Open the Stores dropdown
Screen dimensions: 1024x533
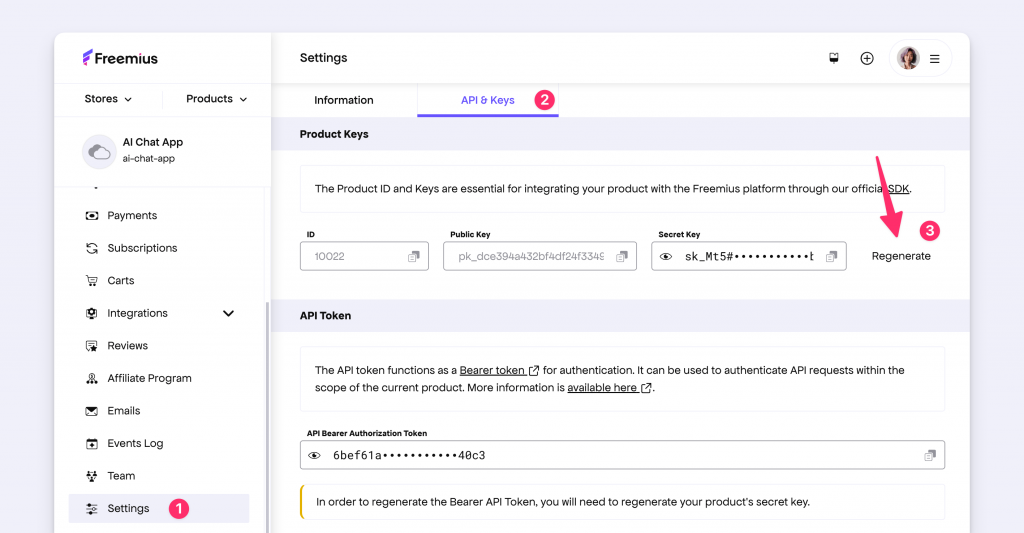click(x=108, y=99)
